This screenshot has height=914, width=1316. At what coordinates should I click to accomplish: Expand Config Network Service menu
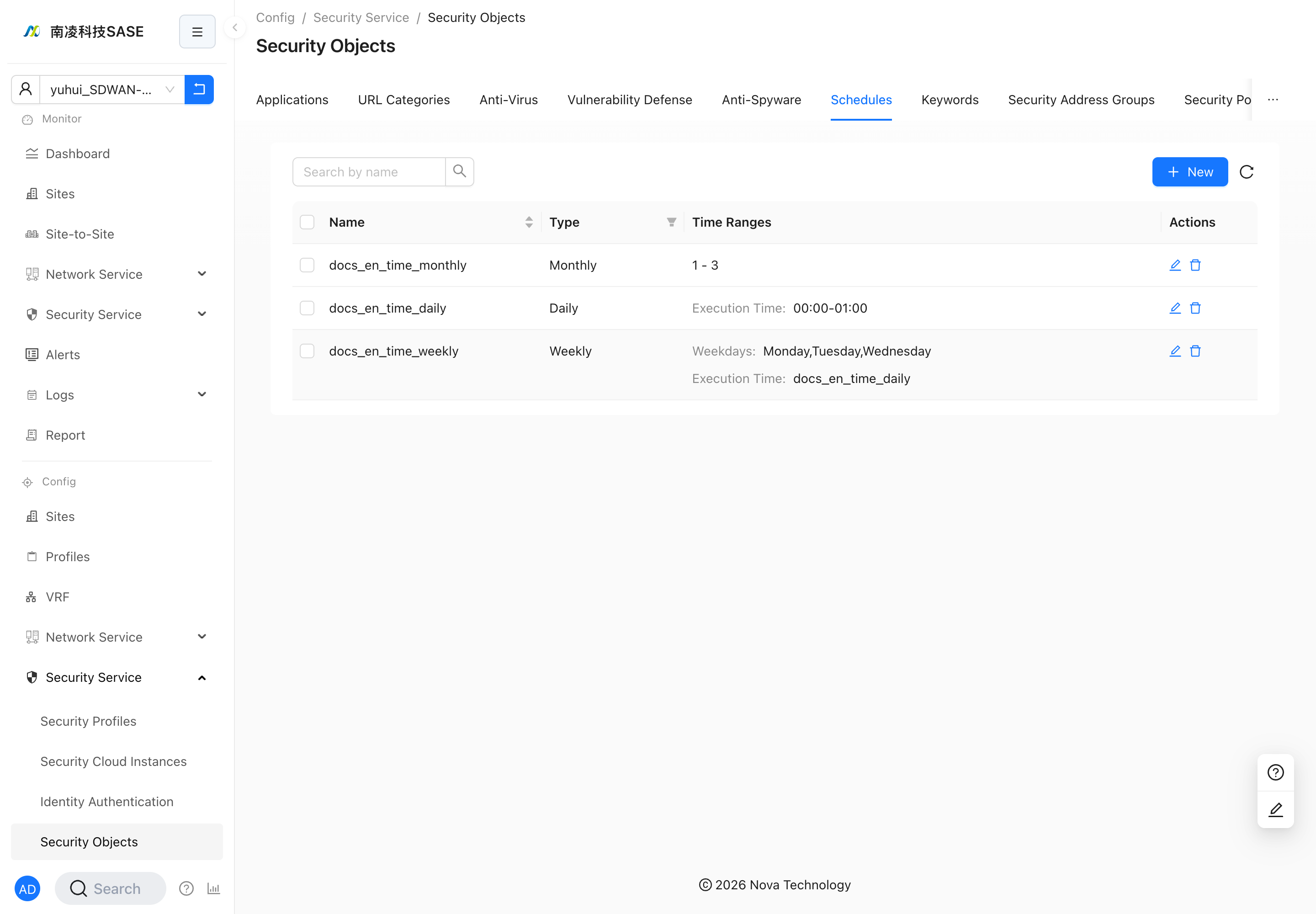(x=117, y=638)
